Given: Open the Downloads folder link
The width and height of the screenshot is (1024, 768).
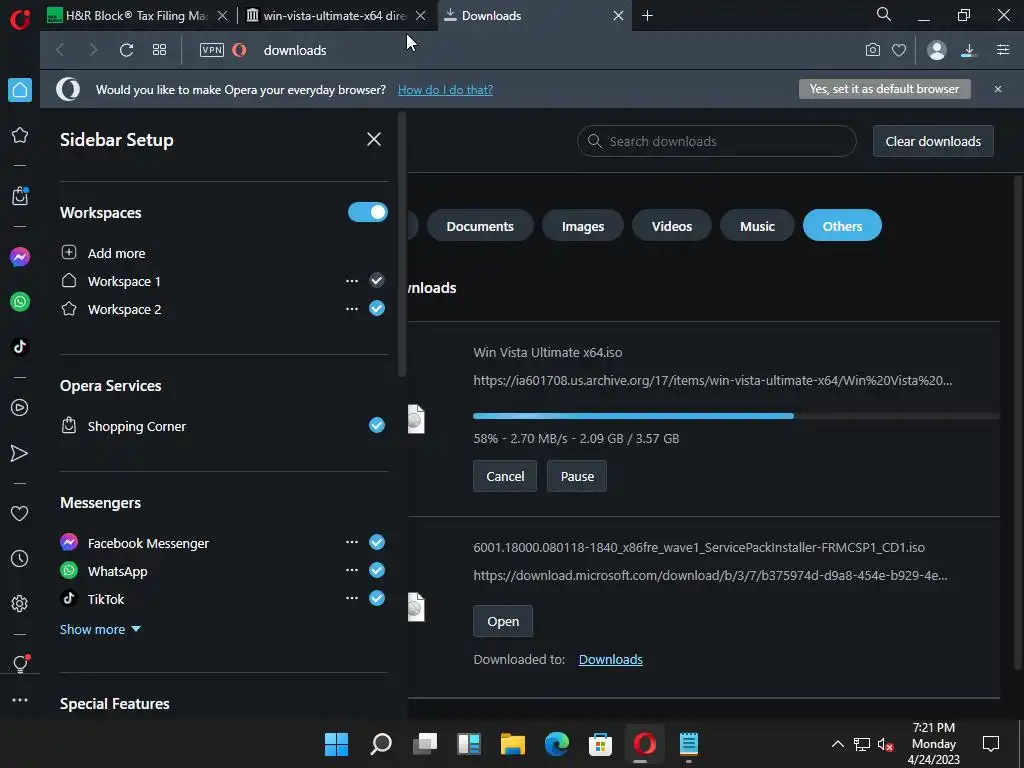Looking at the screenshot, I should (x=611, y=660).
